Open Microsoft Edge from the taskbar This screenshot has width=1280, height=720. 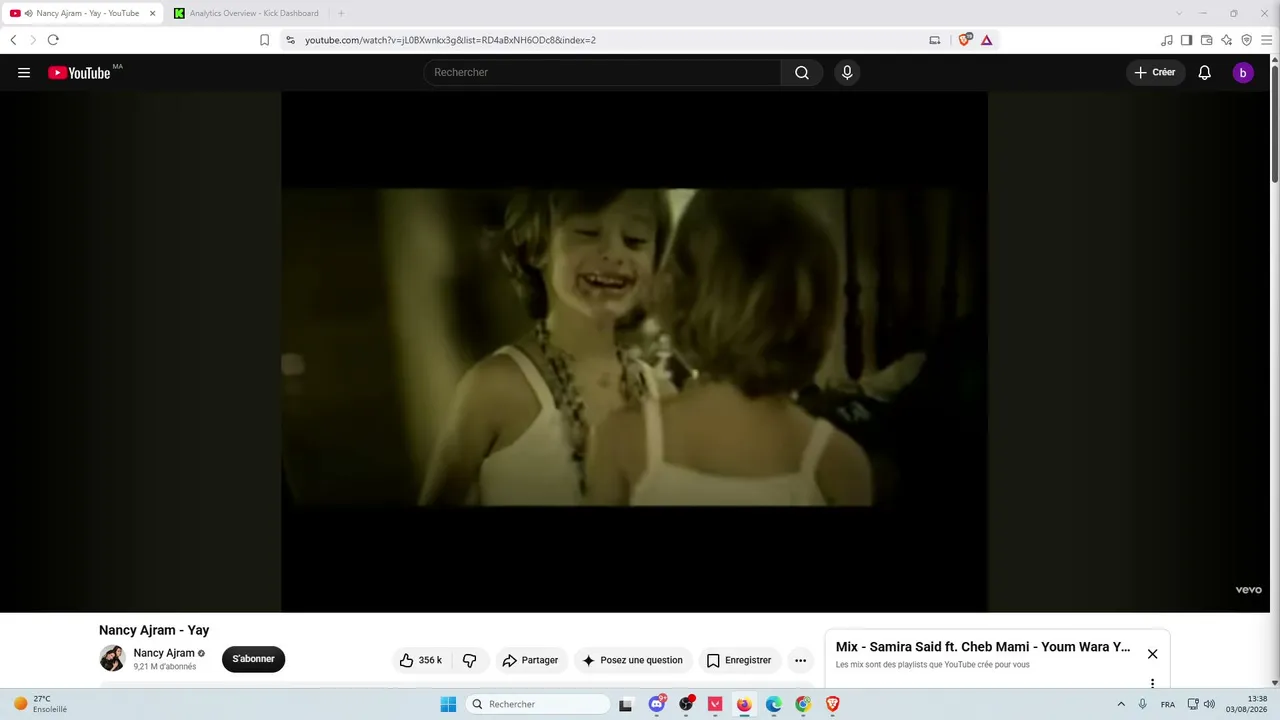click(x=774, y=704)
